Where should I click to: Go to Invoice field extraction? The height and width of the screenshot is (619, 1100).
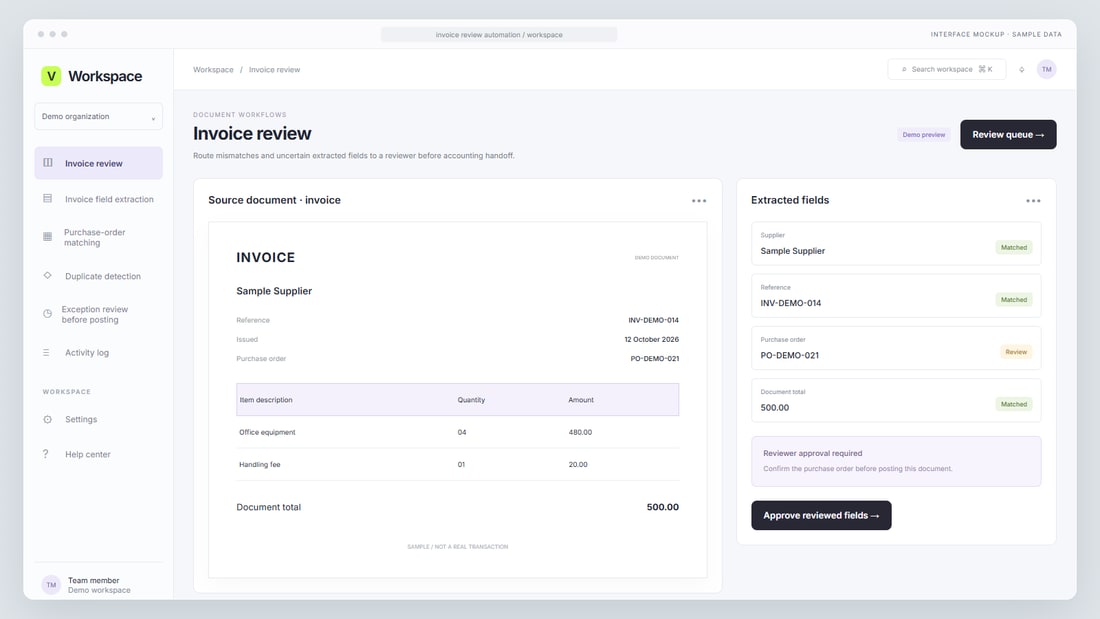pos(98,199)
